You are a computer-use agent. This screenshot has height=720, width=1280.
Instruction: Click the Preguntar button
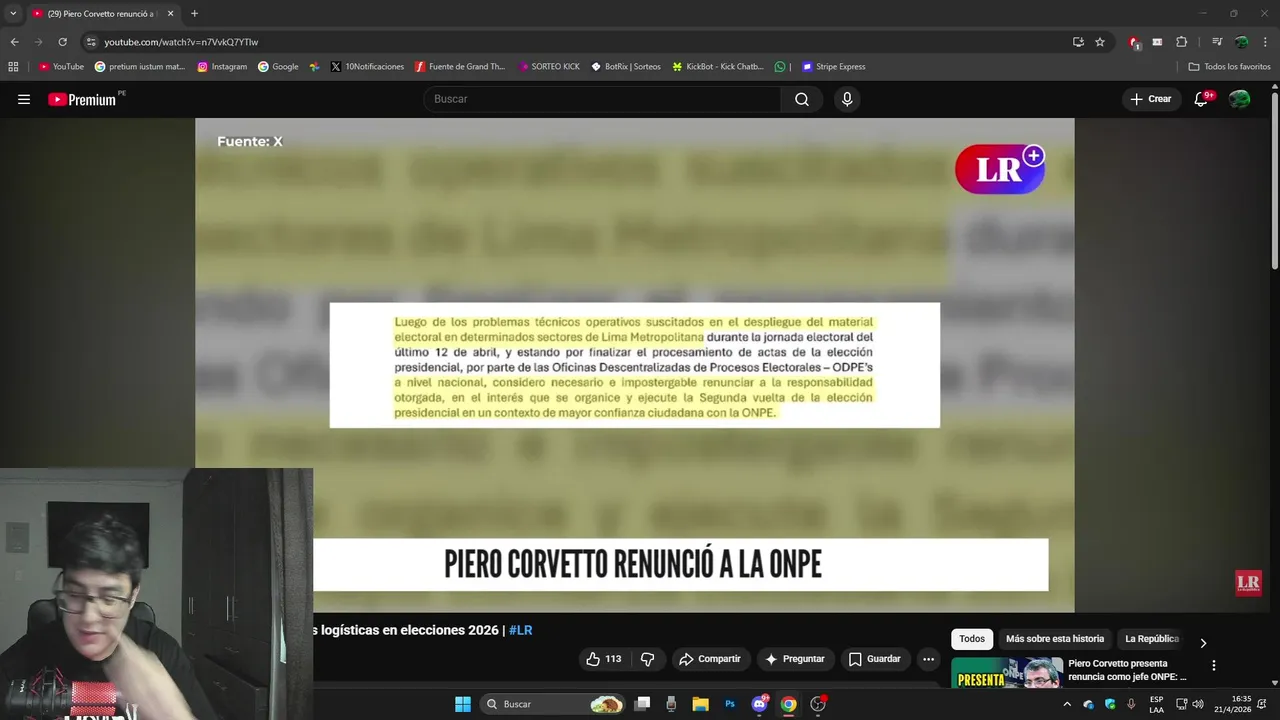pyautogui.click(x=795, y=659)
